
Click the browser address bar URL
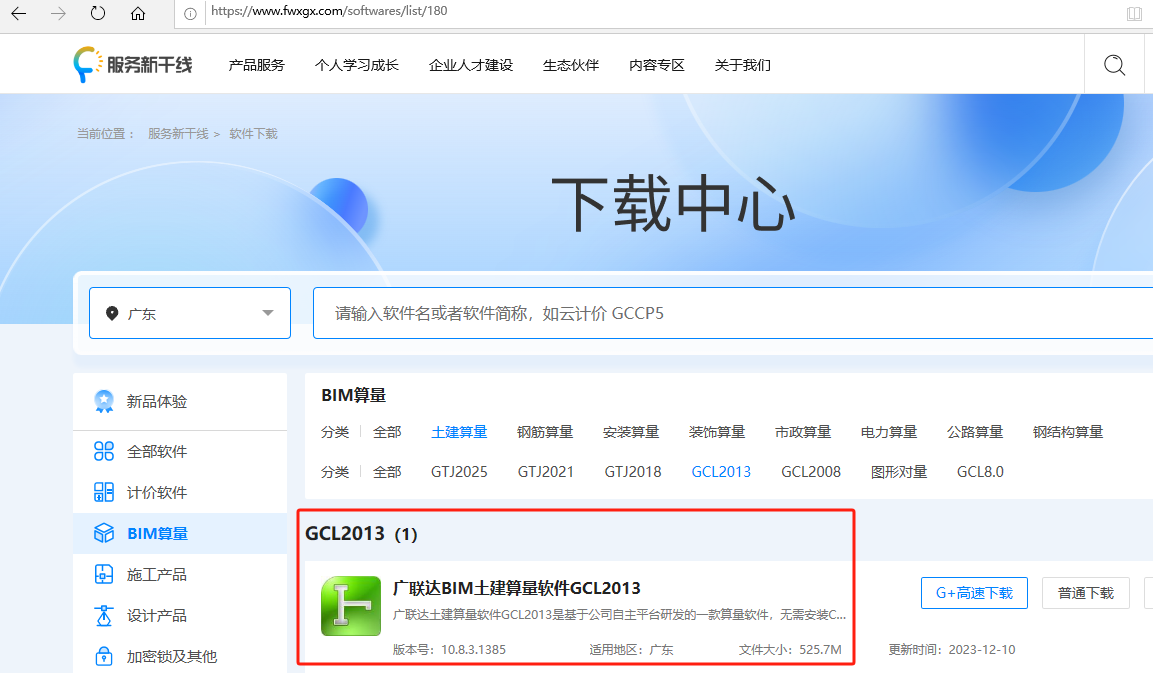tap(329, 11)
